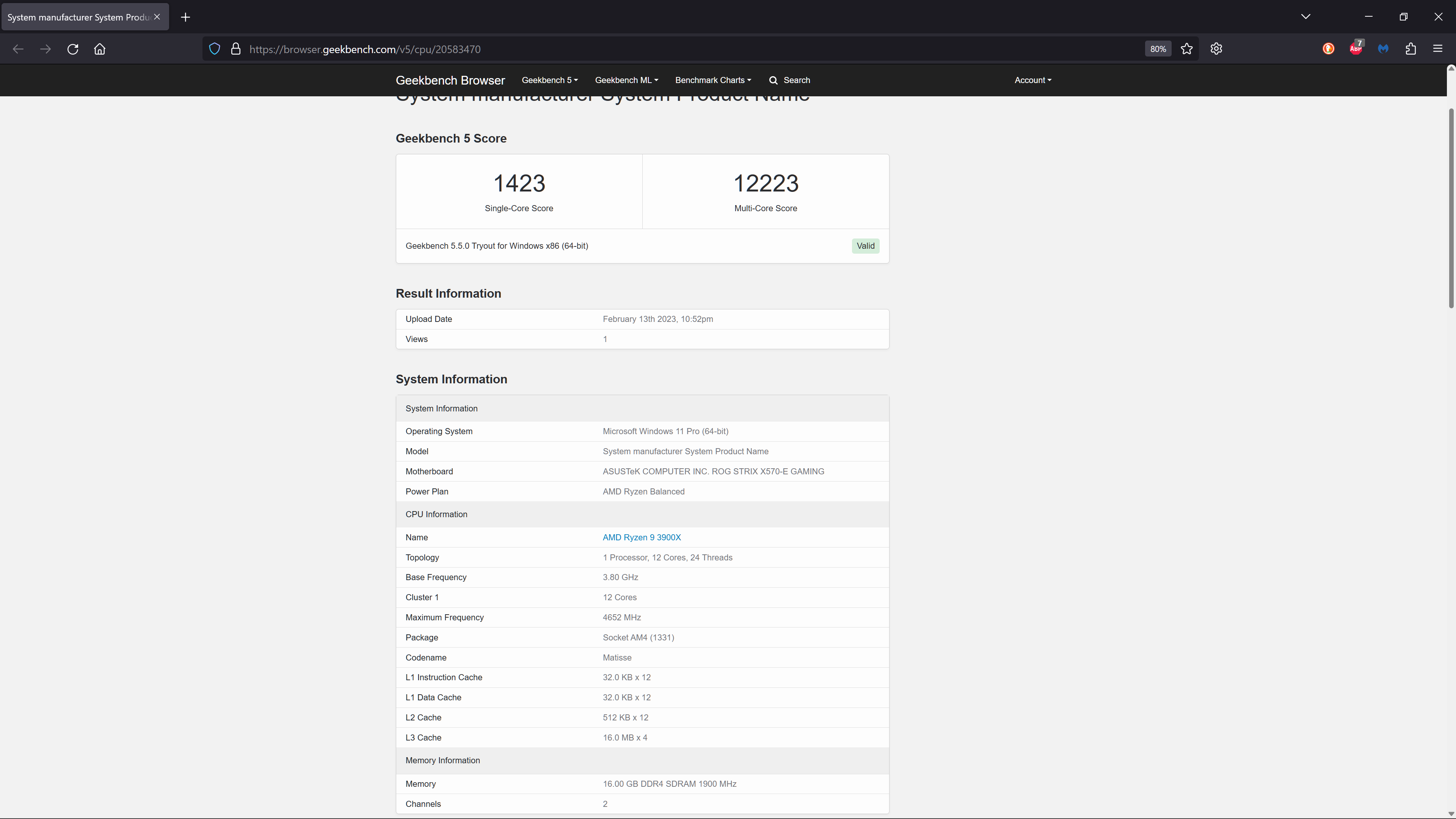Bookmark this page with star icon
Screen dimensions: 1456x819
pyautogui.click(x=1186, y=49)
